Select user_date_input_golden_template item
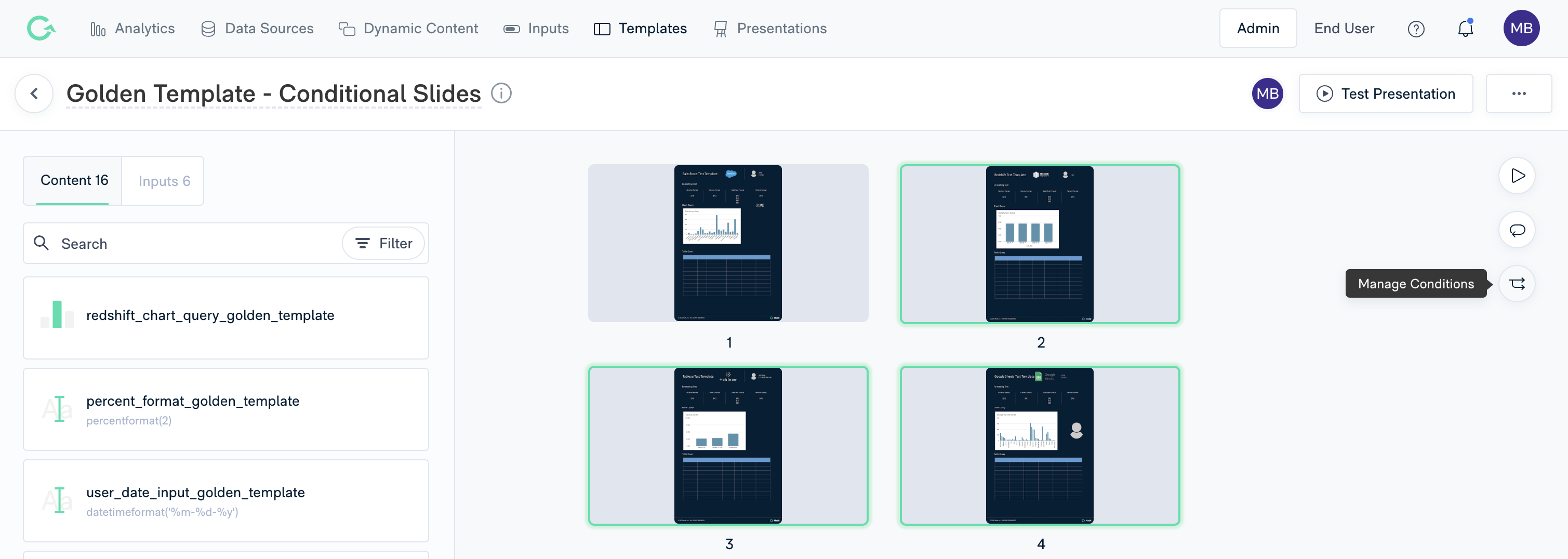The width and height of the screenshot is (1568, 559). [x=226, y=500]
